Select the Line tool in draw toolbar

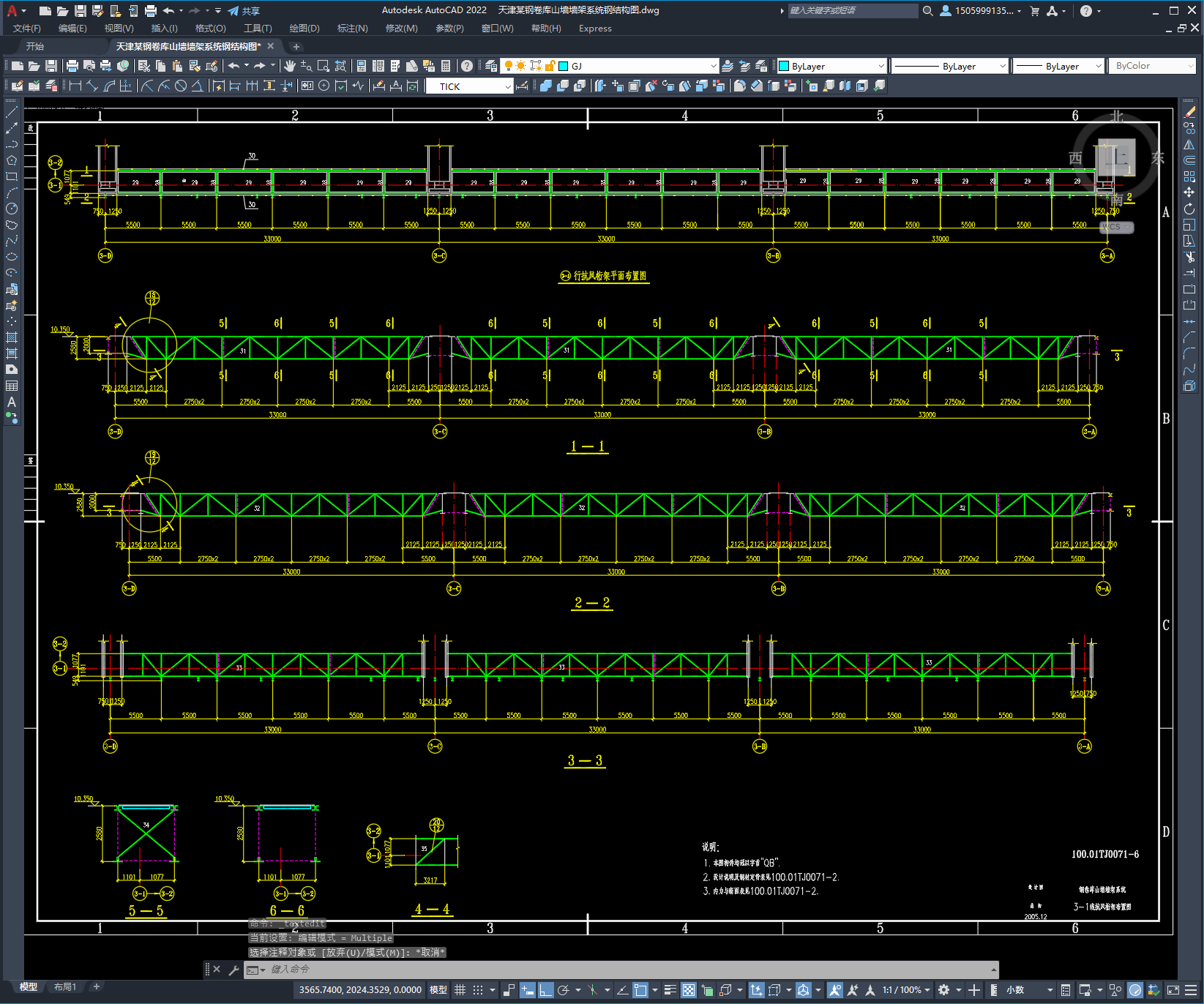tap(12, 112)
